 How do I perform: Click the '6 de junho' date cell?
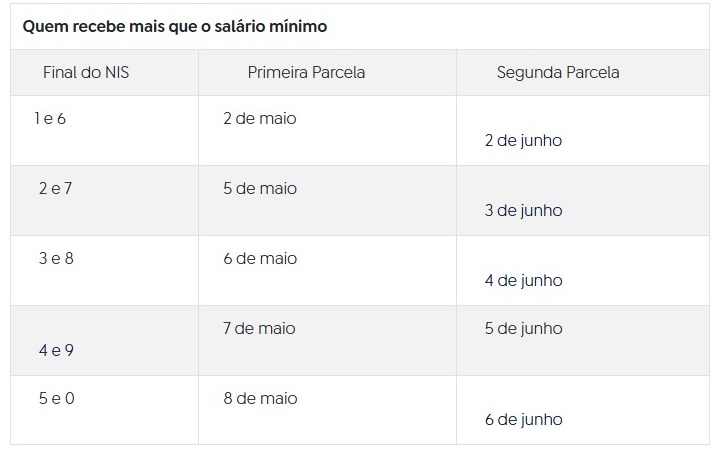523,420
